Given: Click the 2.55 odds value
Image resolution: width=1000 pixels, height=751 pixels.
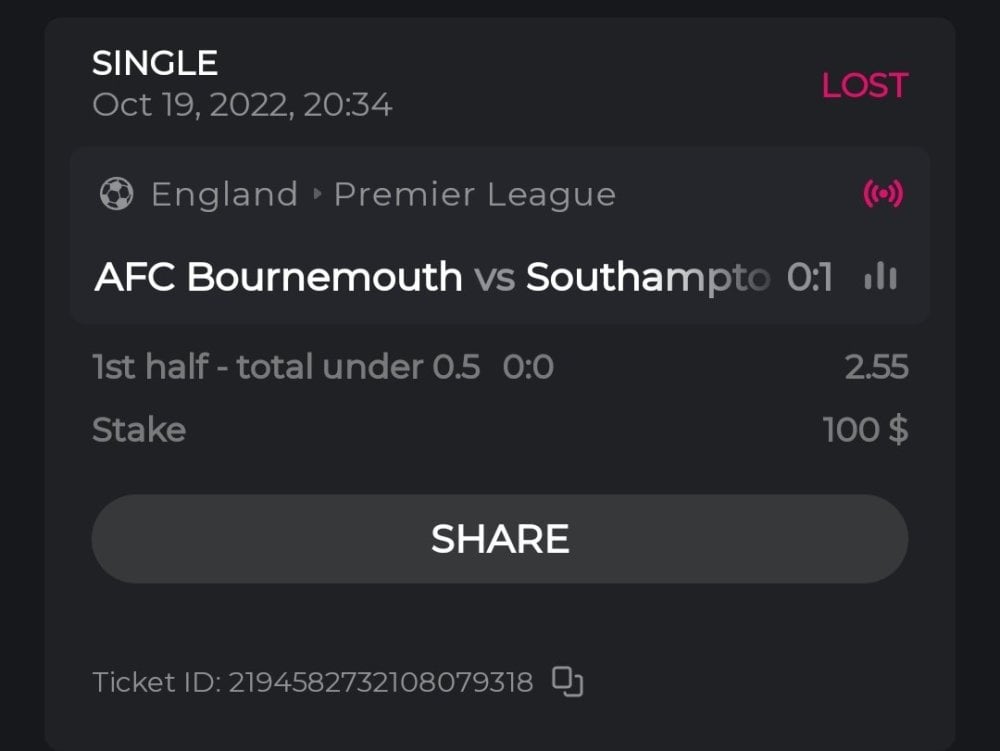Looking at the screenshot, I should (x=876, y=368).
